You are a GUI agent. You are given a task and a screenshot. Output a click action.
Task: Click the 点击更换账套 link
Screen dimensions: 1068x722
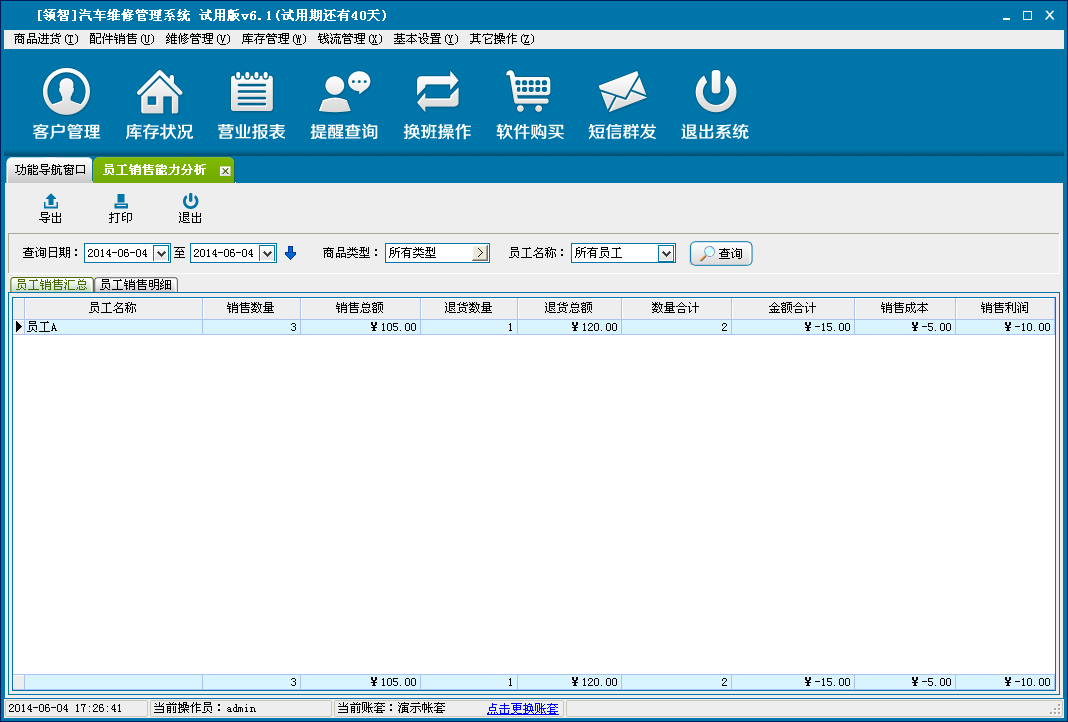click(523, 708)
